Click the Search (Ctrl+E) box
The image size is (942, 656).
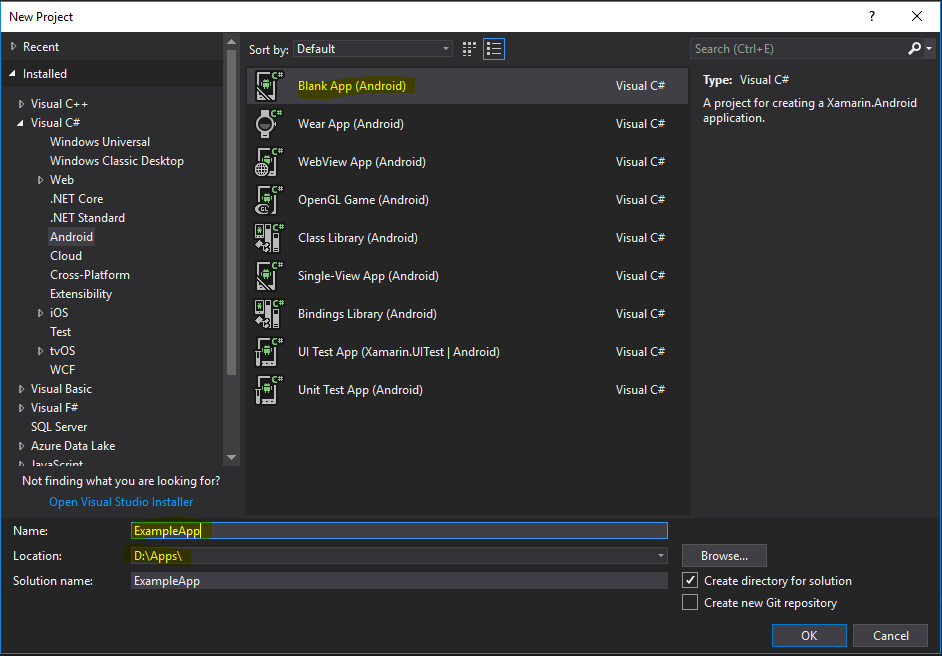click(799, 49)
